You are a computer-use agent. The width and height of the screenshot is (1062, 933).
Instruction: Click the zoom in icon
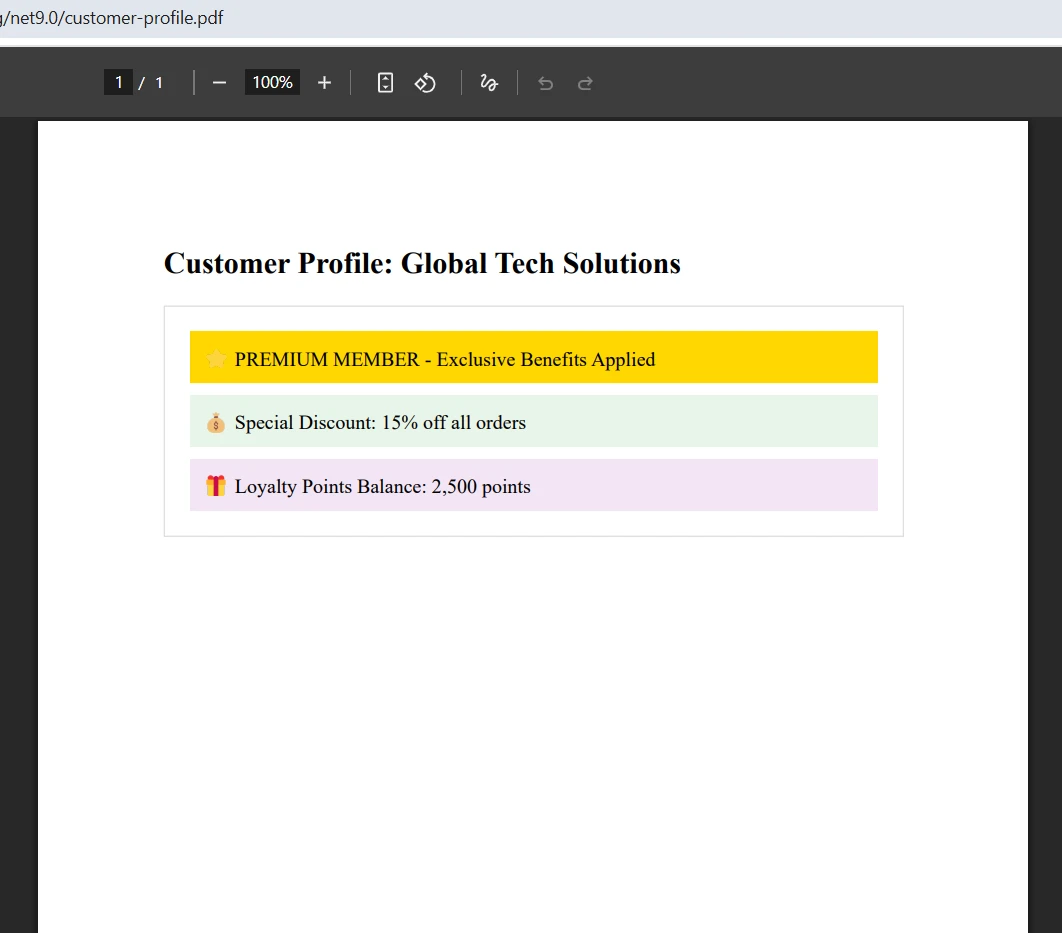[x=324, y=82]
